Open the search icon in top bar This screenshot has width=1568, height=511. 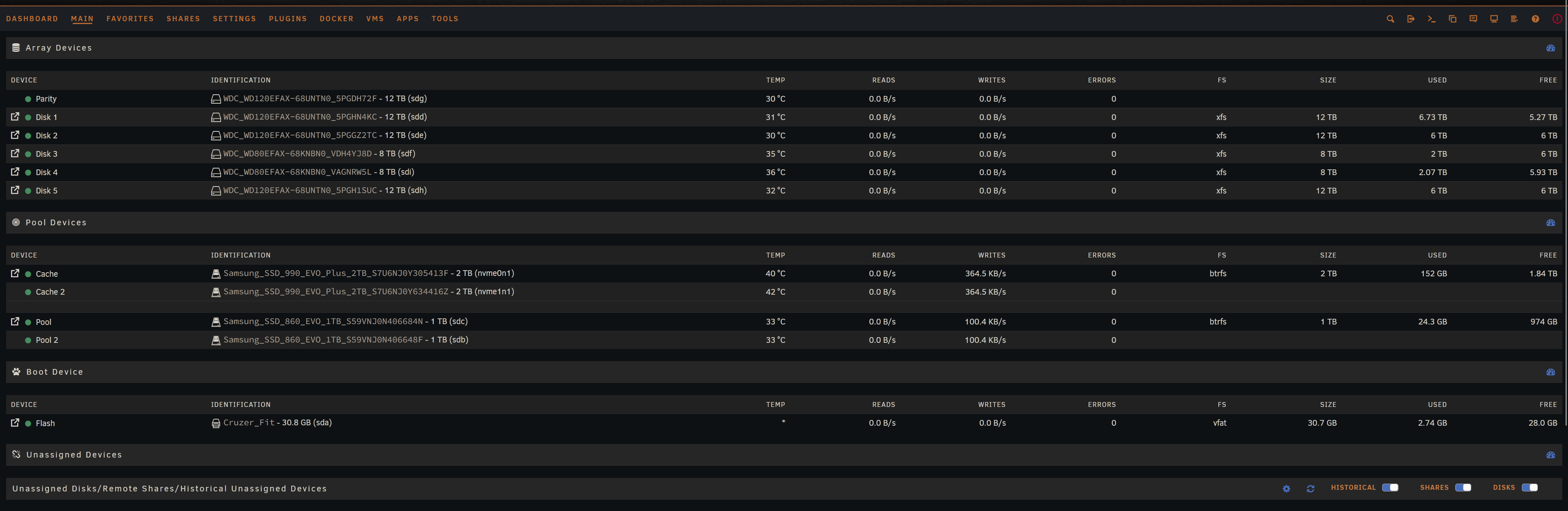pos(1390,19)
